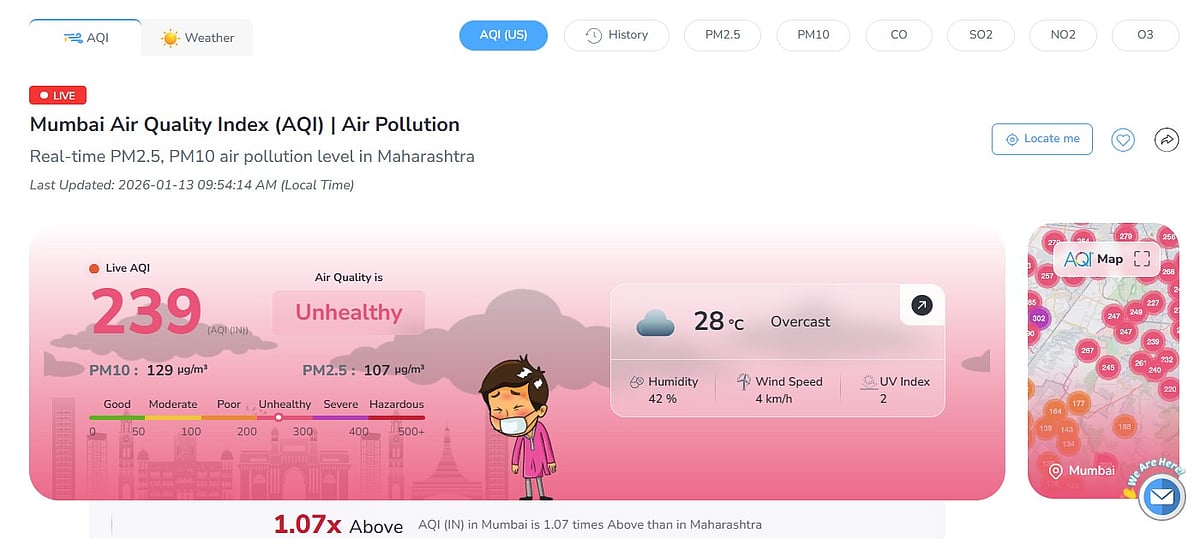
Task: Click the 302 purple map marker
Action: point(1038,318)
